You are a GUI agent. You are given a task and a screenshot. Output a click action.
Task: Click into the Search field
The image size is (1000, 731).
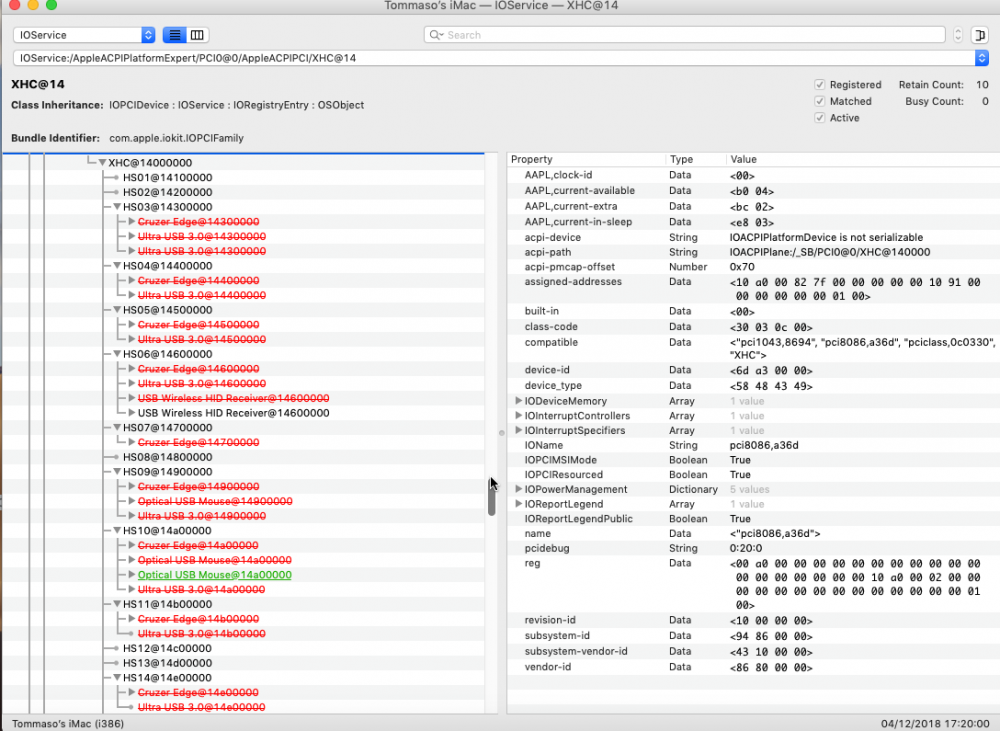pos(684,35)
